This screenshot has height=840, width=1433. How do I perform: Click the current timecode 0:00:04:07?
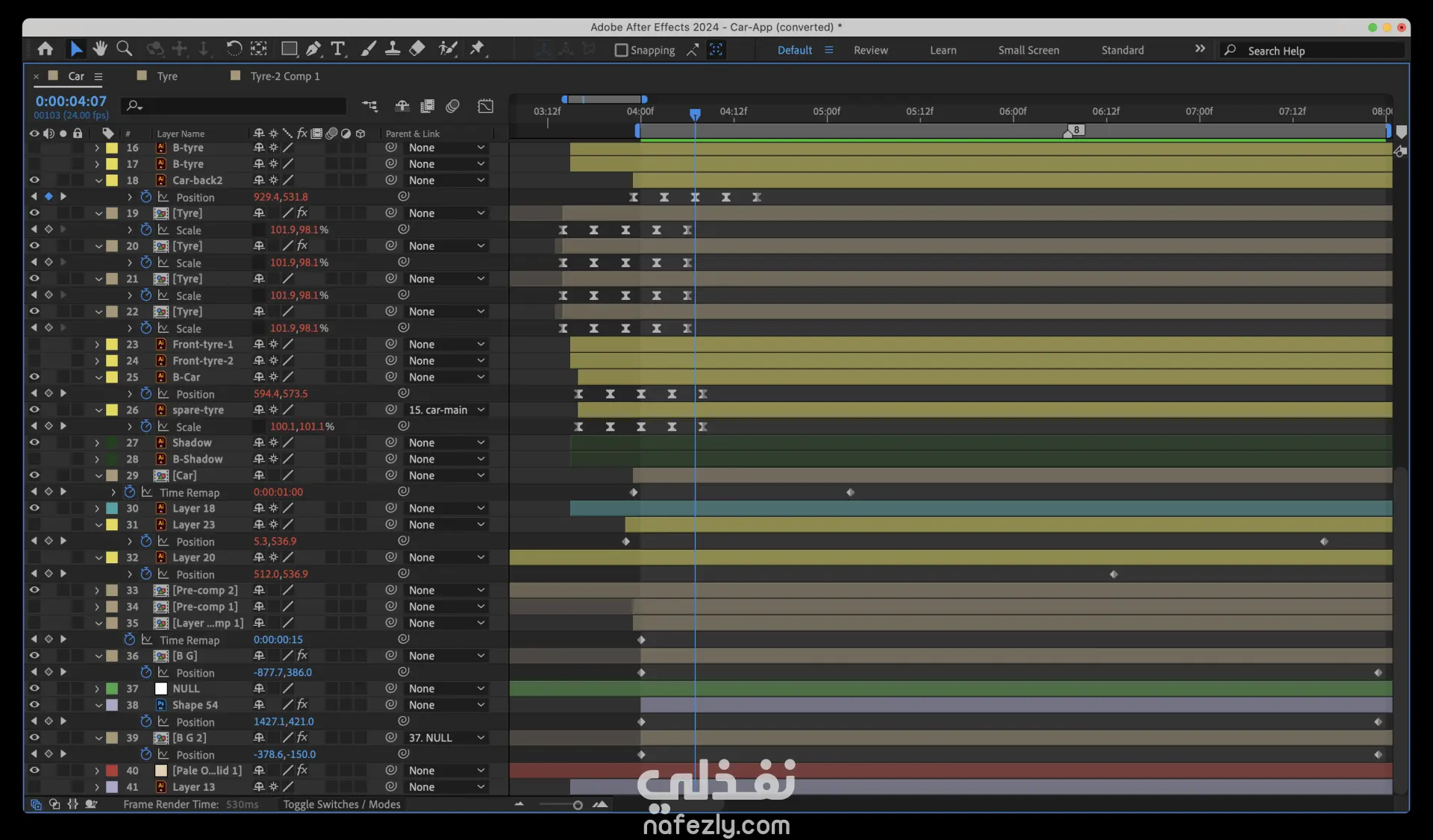(71, 101)
